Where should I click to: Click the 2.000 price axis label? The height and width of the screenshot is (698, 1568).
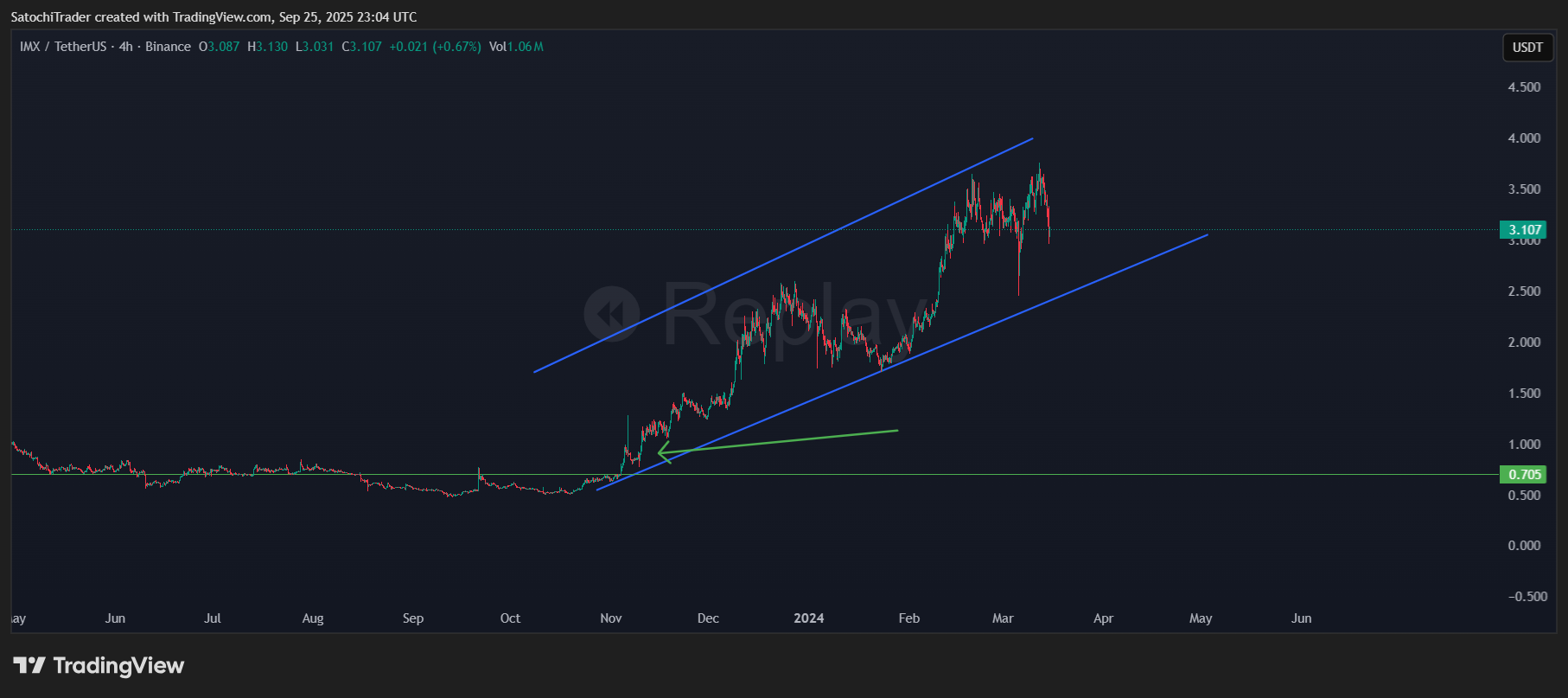click(x=1524, y=343)
